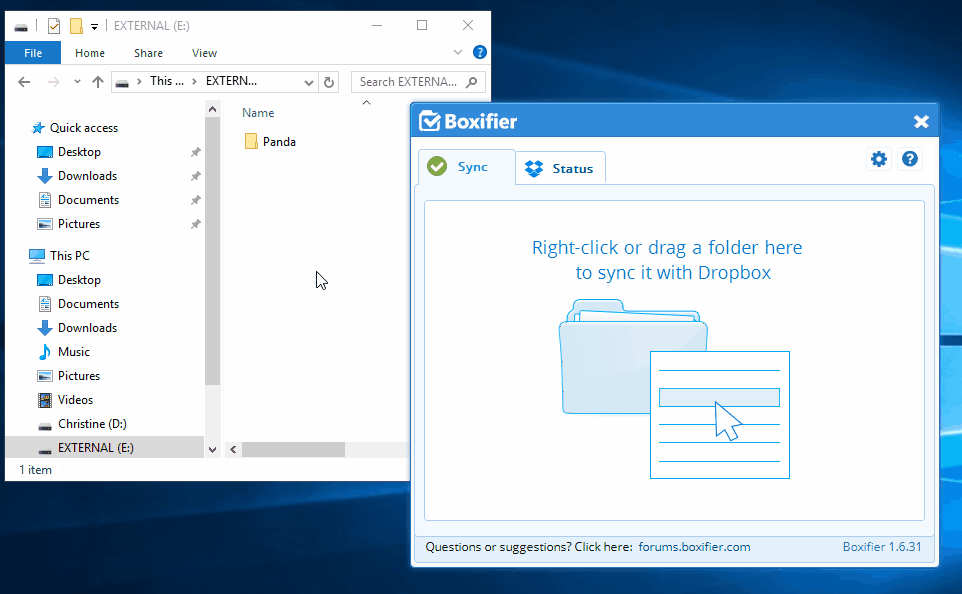Click the This PC monitor icon
962x594 pixels.
pos(37,255)
